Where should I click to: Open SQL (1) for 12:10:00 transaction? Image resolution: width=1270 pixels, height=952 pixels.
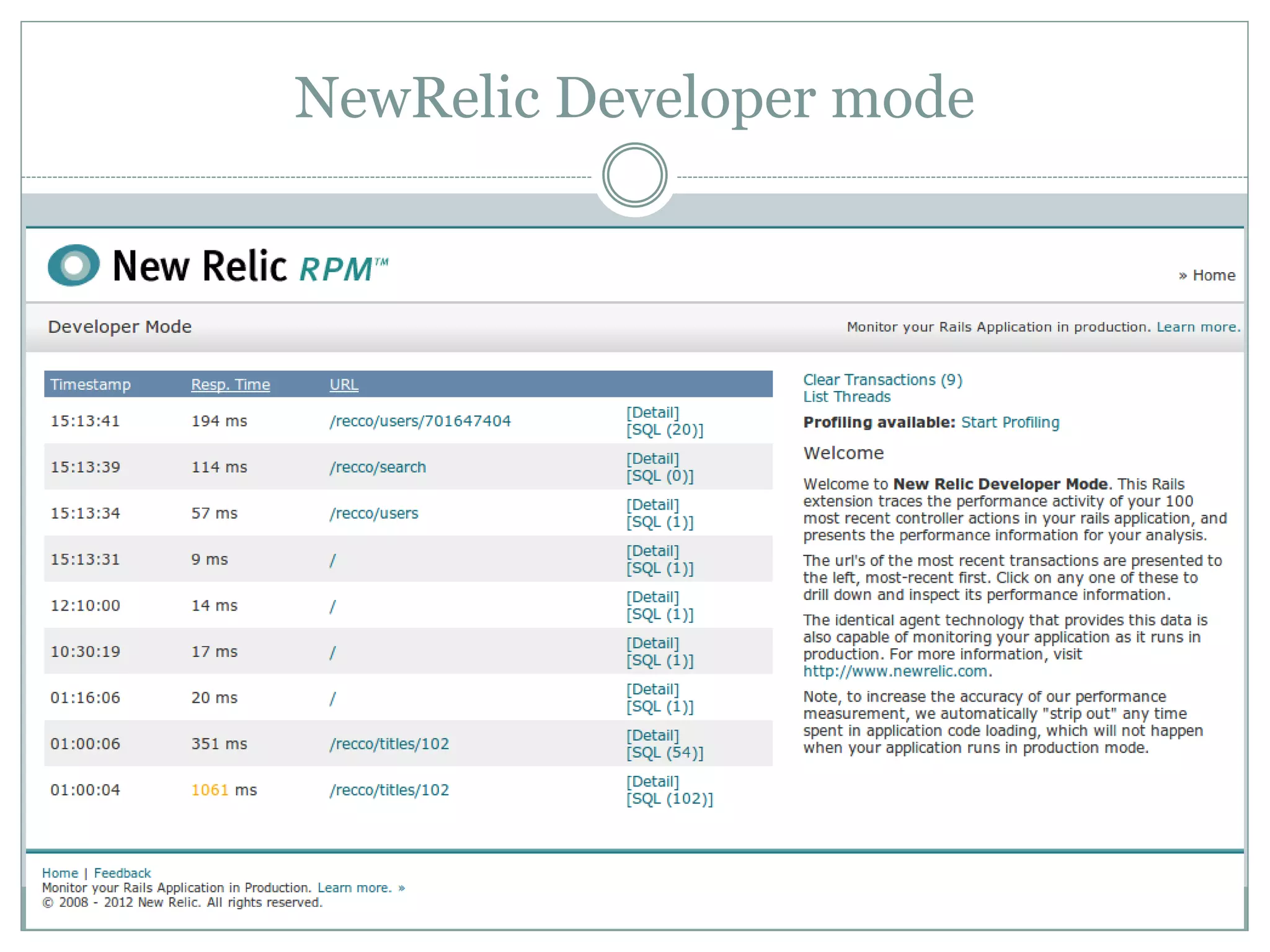[660, 614]
